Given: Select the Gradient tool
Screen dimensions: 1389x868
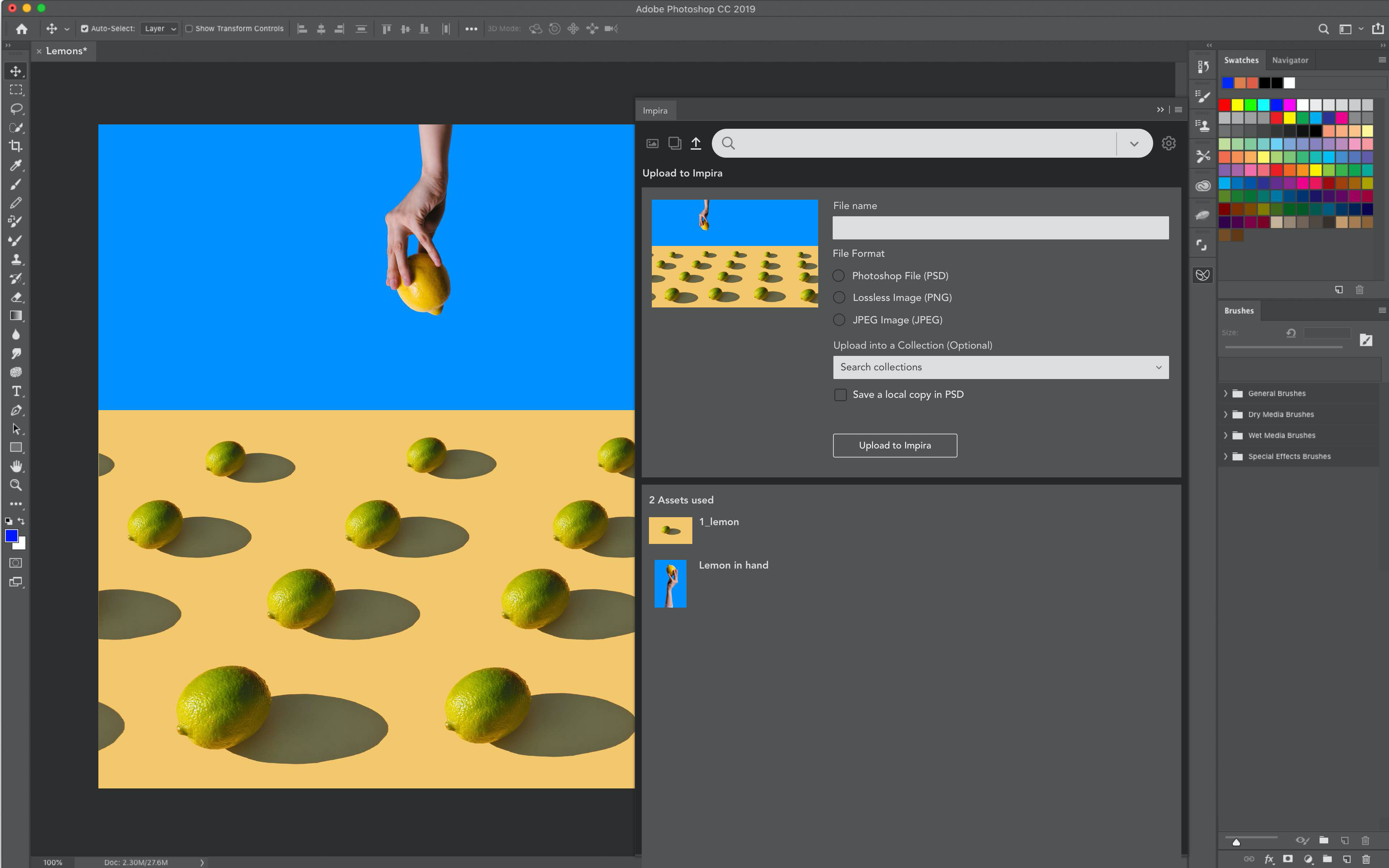Looking at the screenshot, I should (16, 316).
